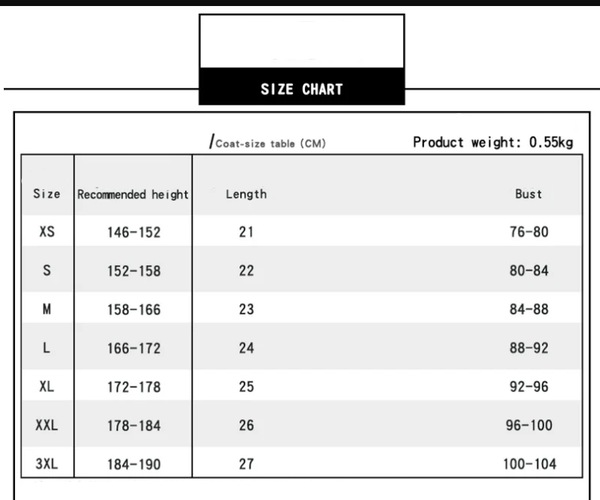Screen dimensions: 600x500
Task: Click bust value 96-100
Action: (x=529, y=425)
